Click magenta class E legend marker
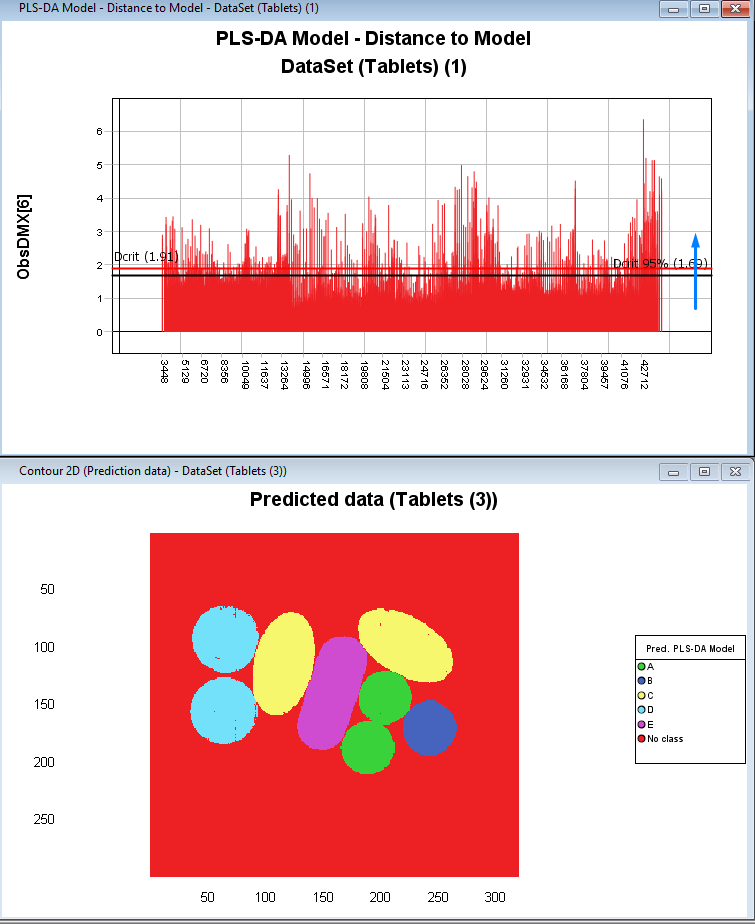The height and width of the screenshot is (924, 755). pos(642,724)
